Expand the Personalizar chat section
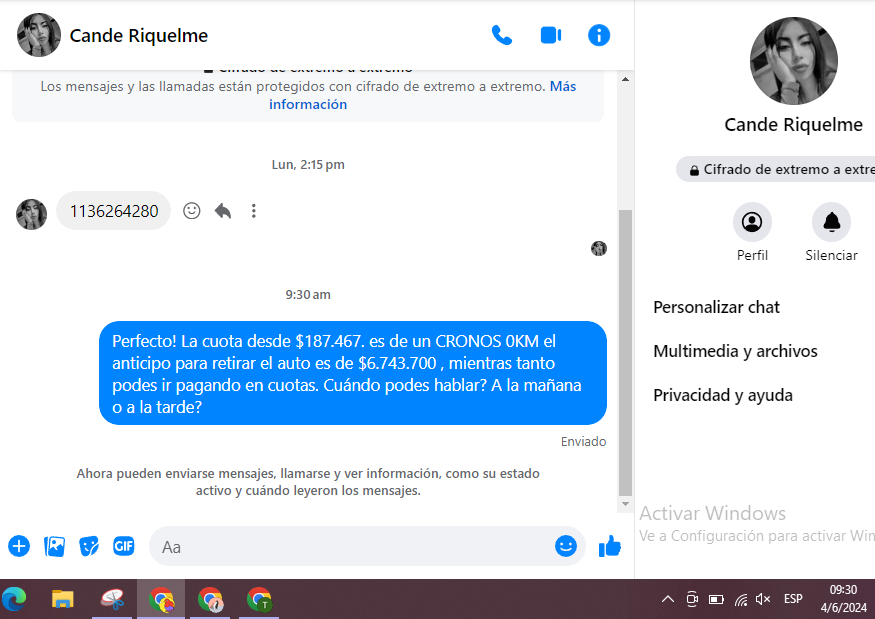The width and height of the screenshot is (875, 619). [x=716, y=307]
